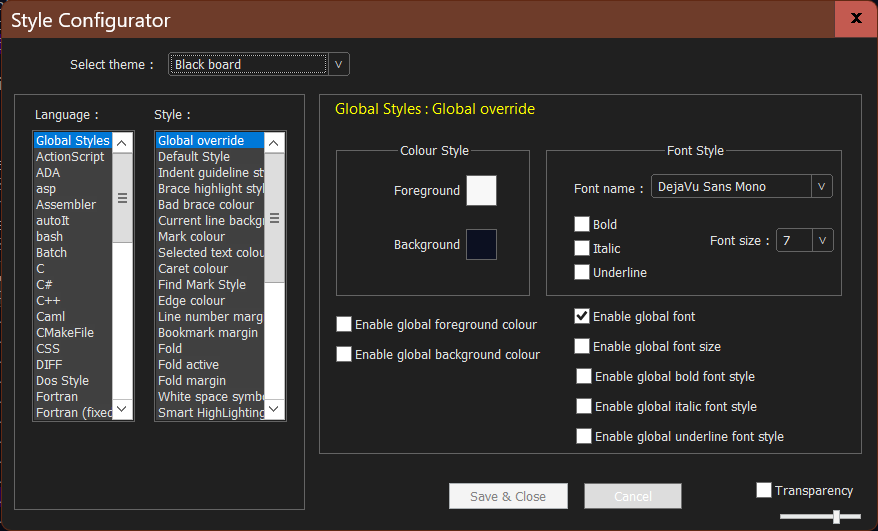Open the Font name dropdown
Image resolution: width=878 pixels, height=531 pixels.
[x=741, y=187]
